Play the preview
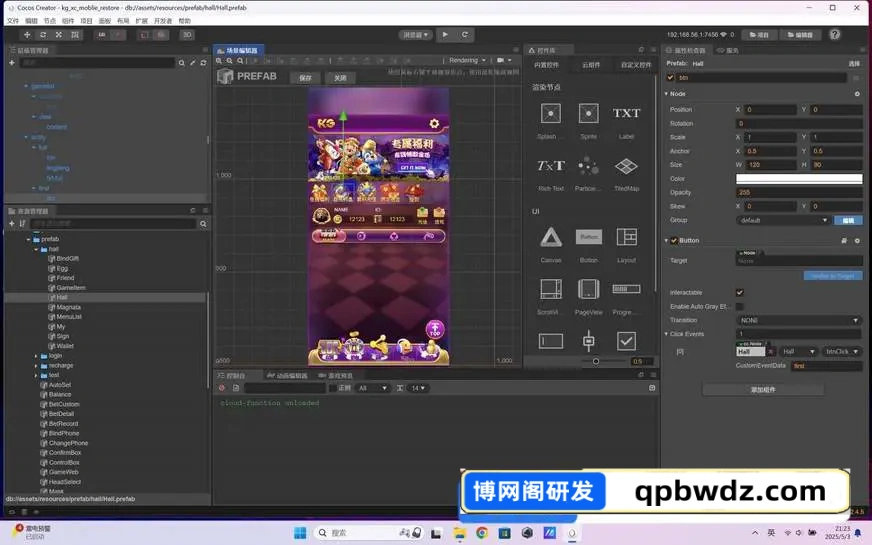Viewport: 872px width, 545px height. tap(445, 34)
